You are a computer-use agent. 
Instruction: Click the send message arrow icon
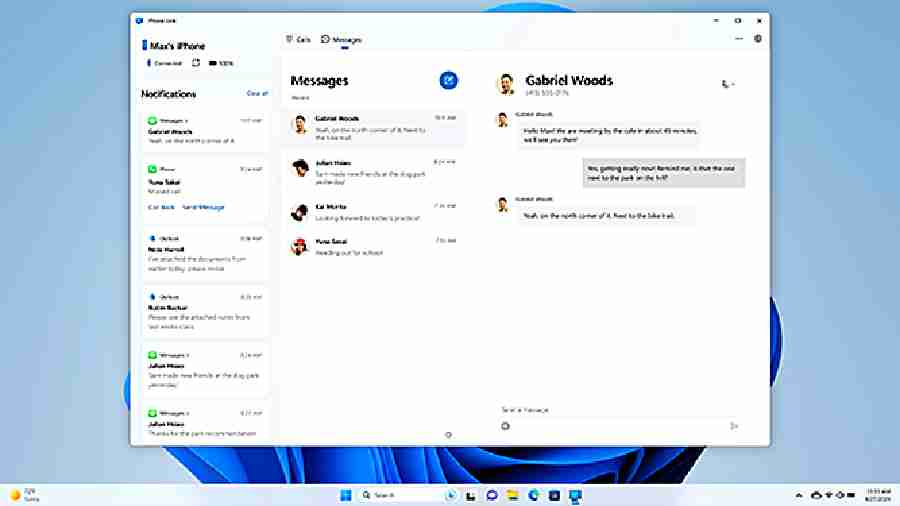(734, 426)
